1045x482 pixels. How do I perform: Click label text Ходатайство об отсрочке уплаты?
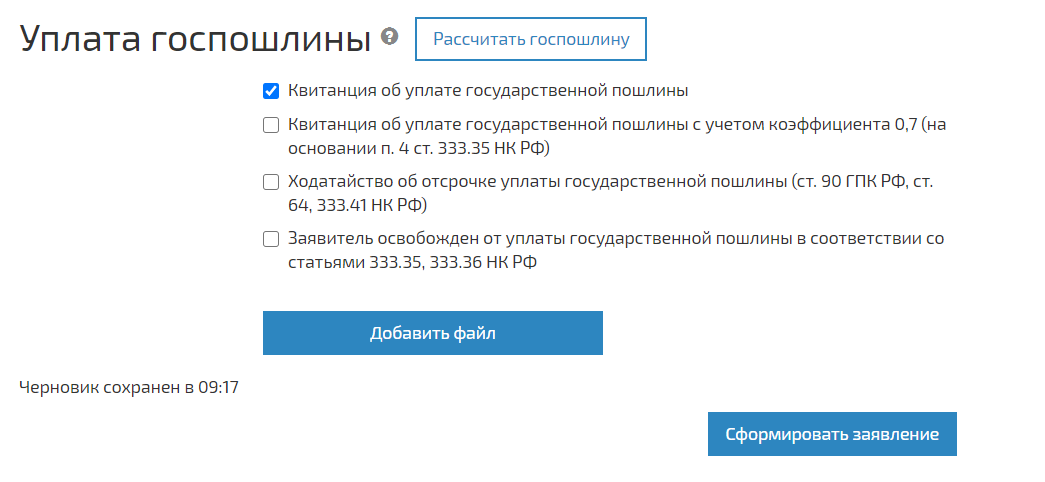(536, 182)
